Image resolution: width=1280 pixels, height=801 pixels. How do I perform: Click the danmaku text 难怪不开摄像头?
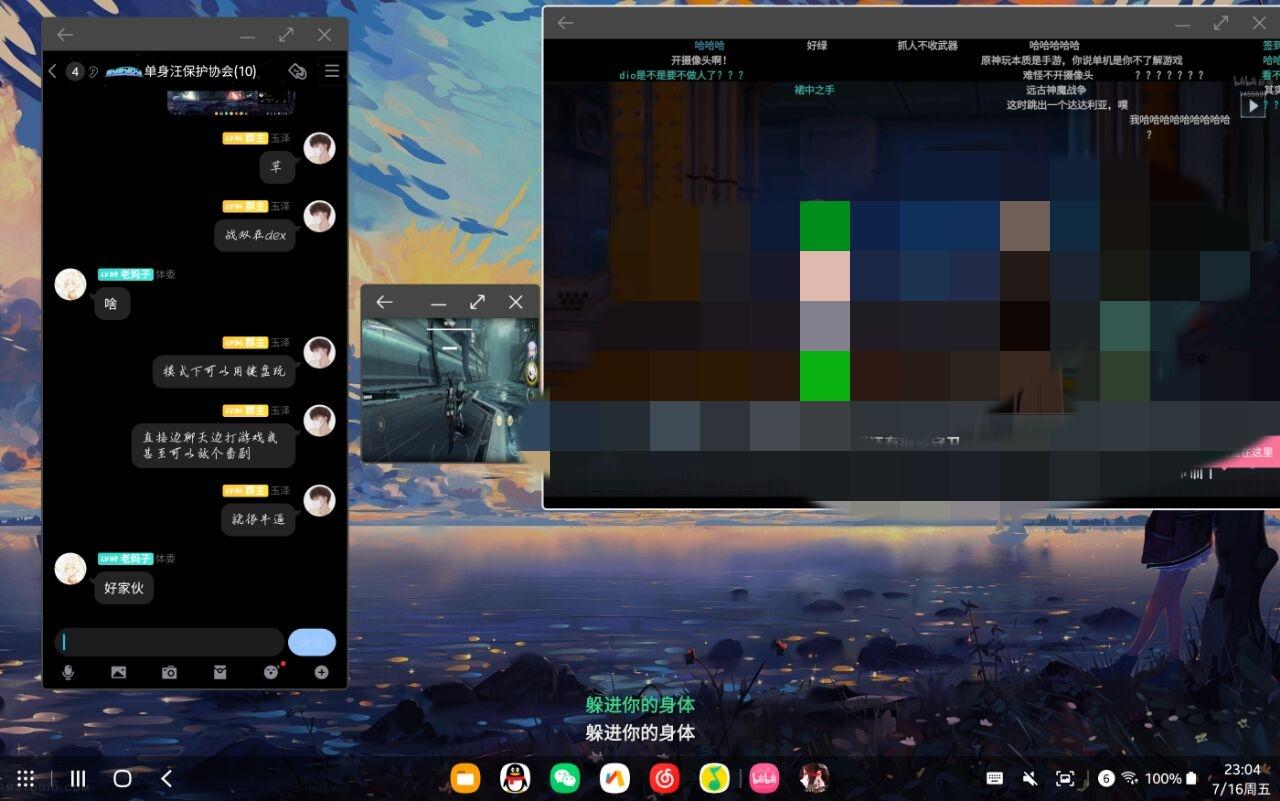[1058, 75]
